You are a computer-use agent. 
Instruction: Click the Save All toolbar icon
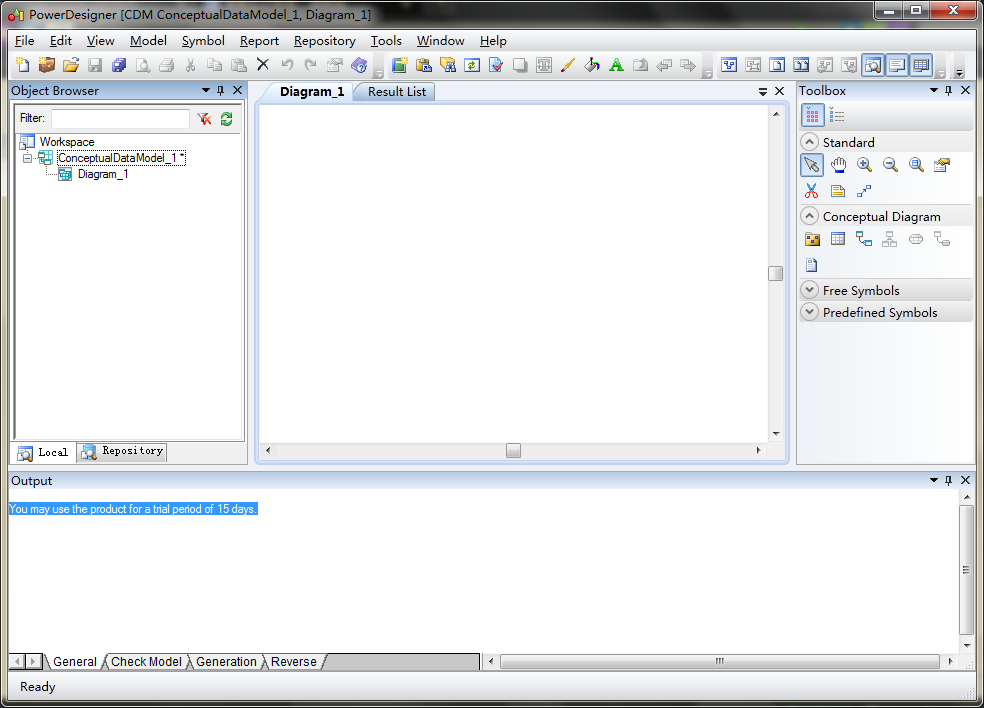pos(119,65)
